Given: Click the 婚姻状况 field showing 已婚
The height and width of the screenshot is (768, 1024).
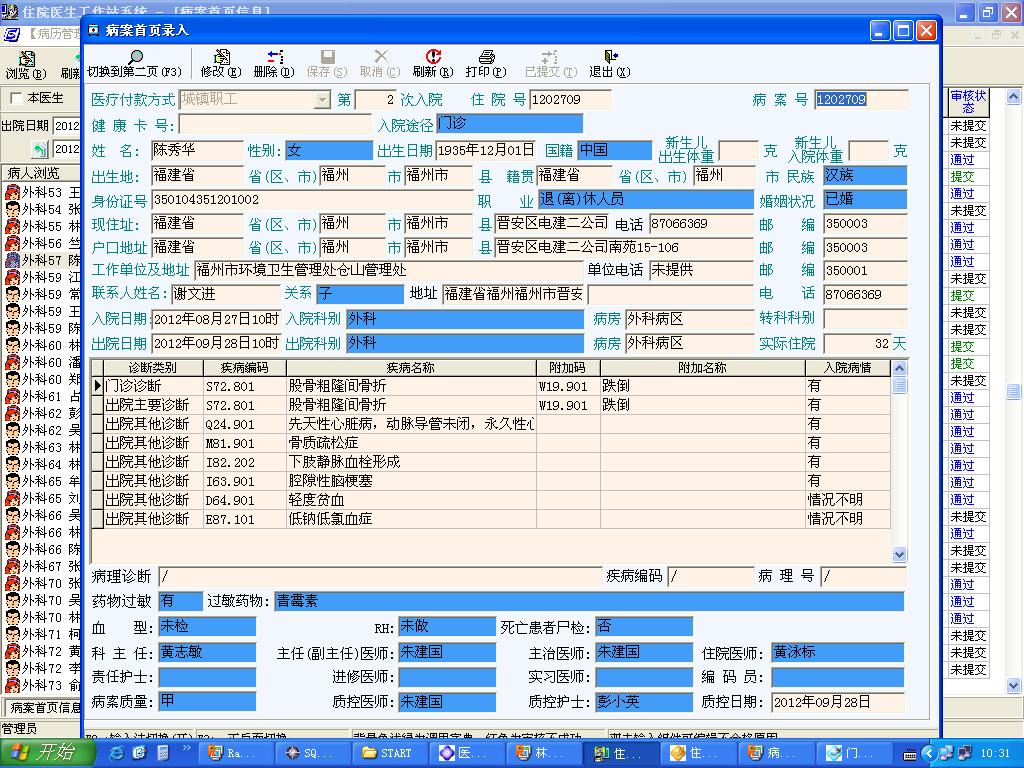Looking at the screenshot, I should (x=865, y=199).
